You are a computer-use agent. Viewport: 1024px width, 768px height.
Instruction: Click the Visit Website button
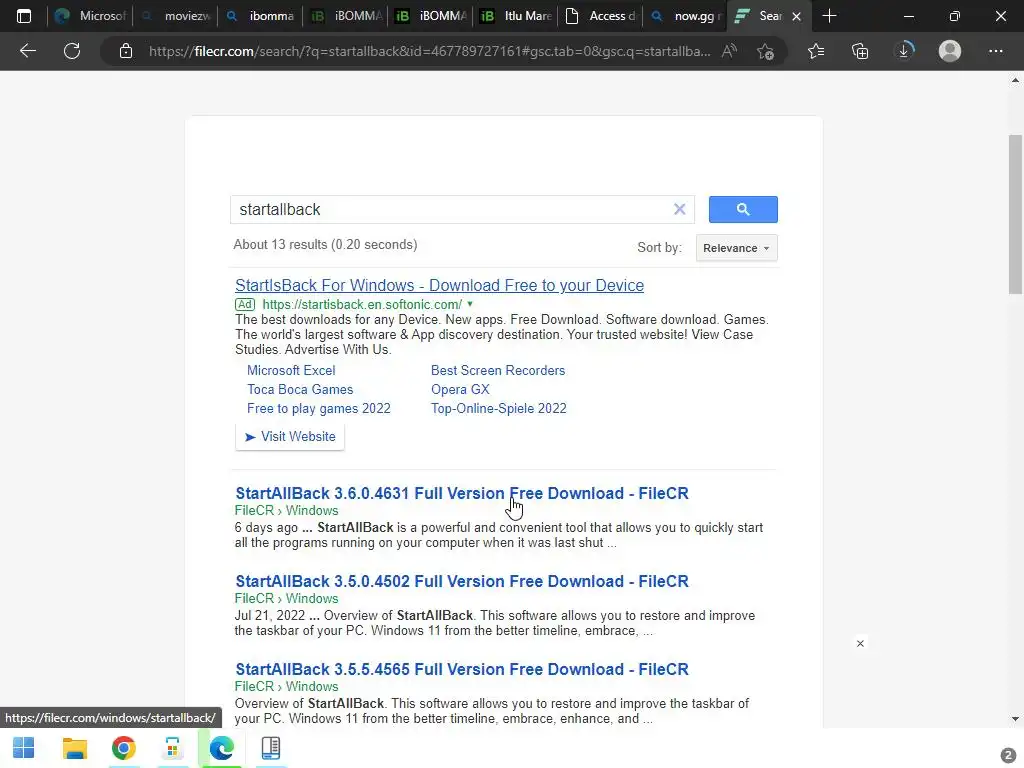pos(290,436)
